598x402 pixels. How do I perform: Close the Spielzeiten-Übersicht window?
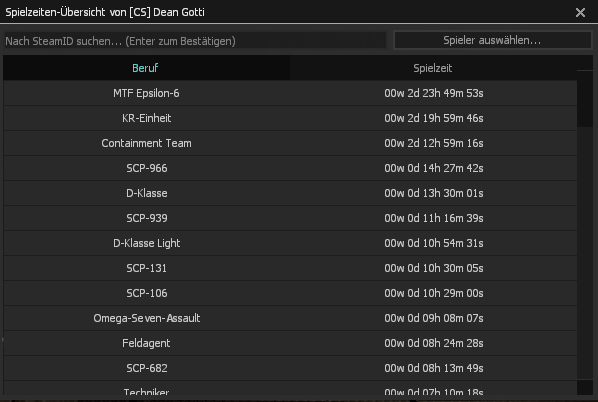pos(580,13)
